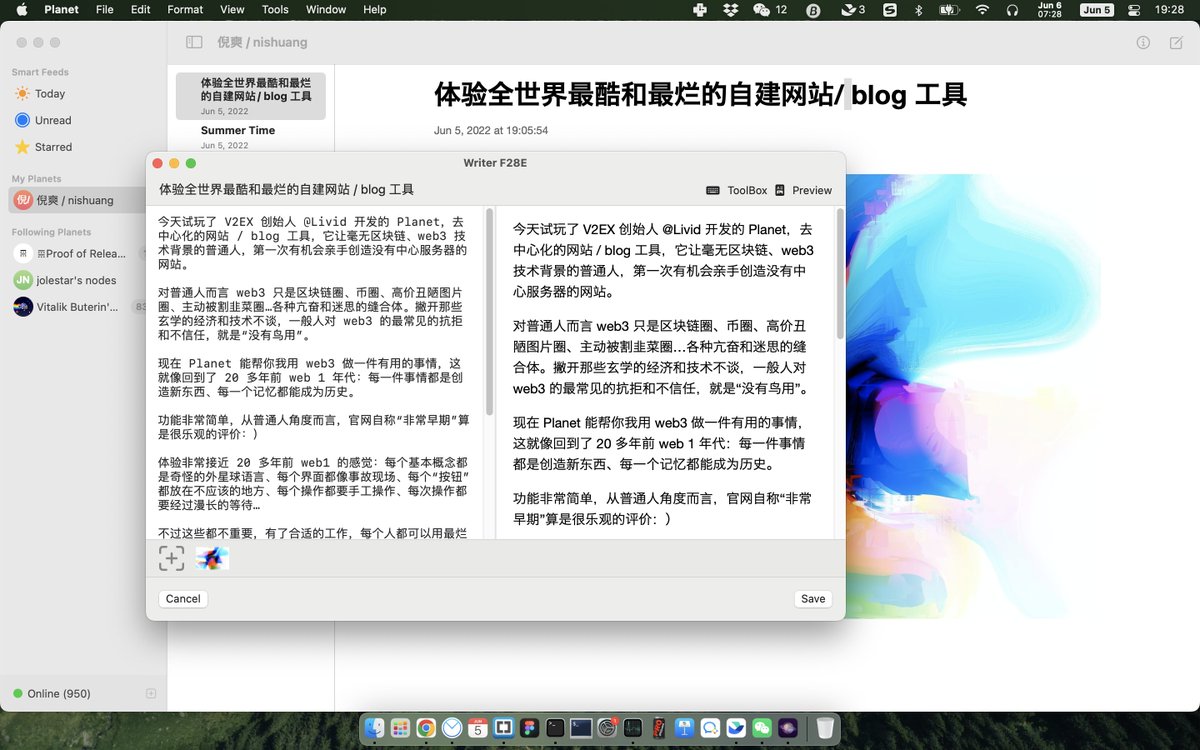Open the Tools menu
The width and height of the screenshot is (1200, 750).
[274, 10]
